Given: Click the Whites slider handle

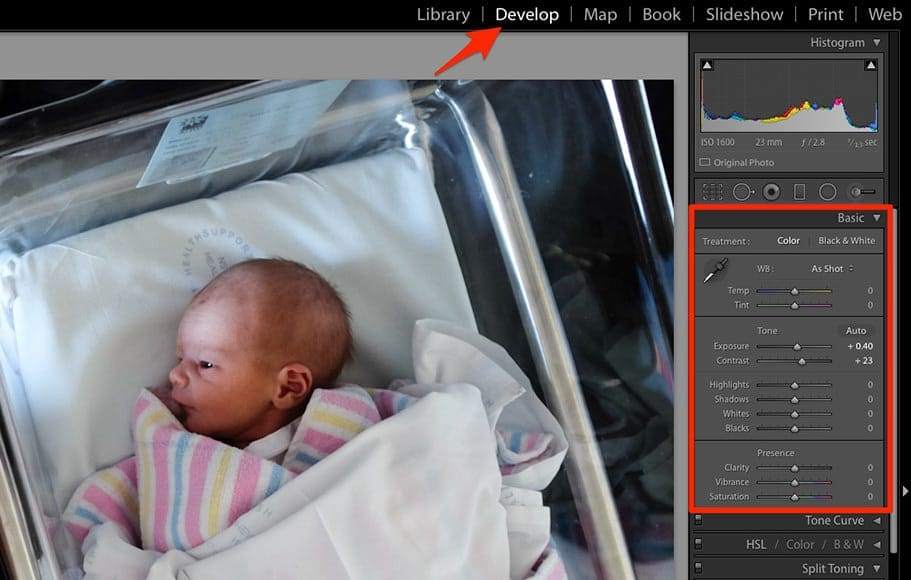Looking at the screenshot, I should (795, 414).
